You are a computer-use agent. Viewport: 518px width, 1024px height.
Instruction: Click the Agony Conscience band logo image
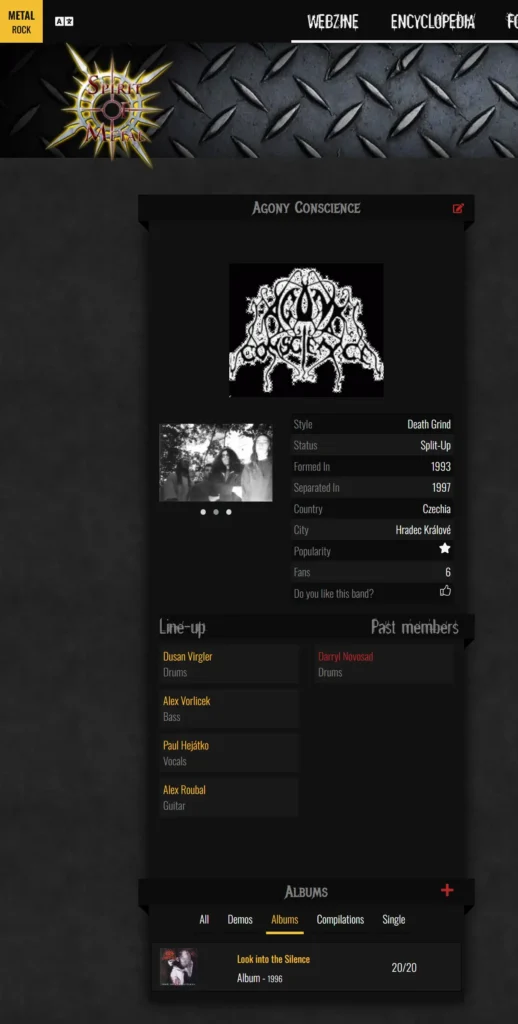(x=306, y=330)
